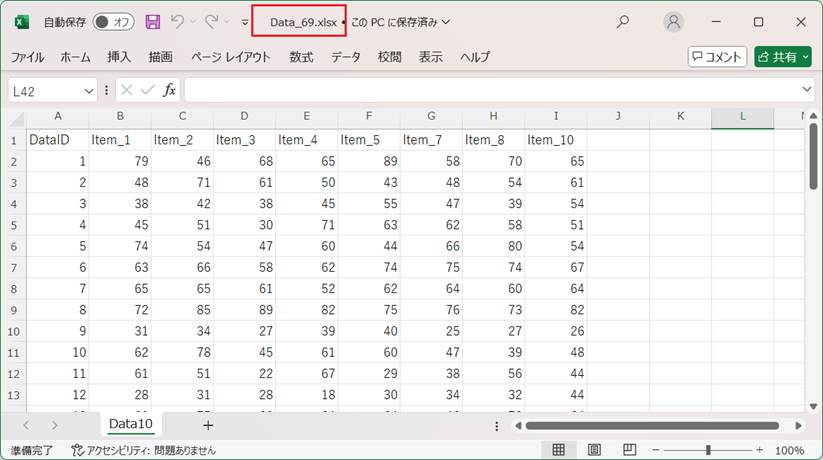Click the コメント (Comments) button
This screenshot has width=823, height=460.
[x=717, y=57]
